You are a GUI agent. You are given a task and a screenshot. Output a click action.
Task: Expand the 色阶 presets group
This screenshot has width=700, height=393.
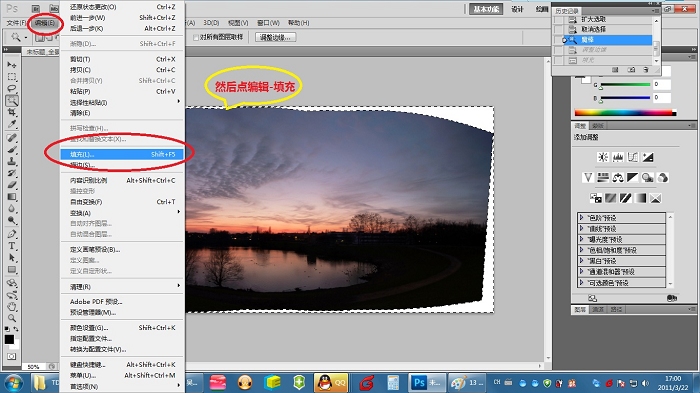click(x=581, y=217)
